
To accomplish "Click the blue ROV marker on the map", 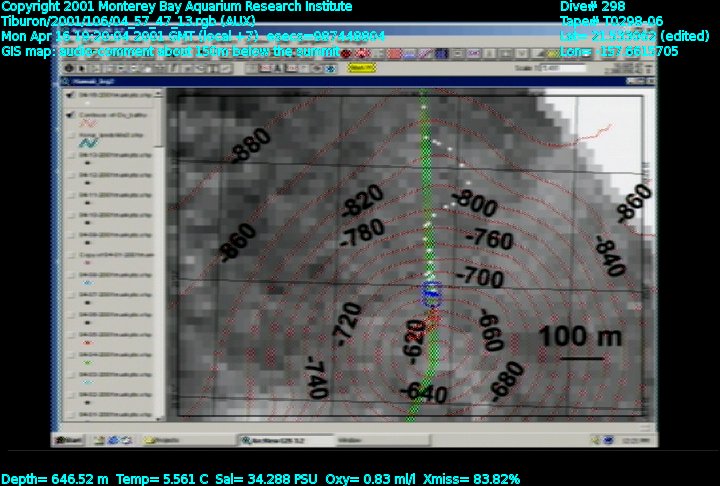I will pos(432,291).
